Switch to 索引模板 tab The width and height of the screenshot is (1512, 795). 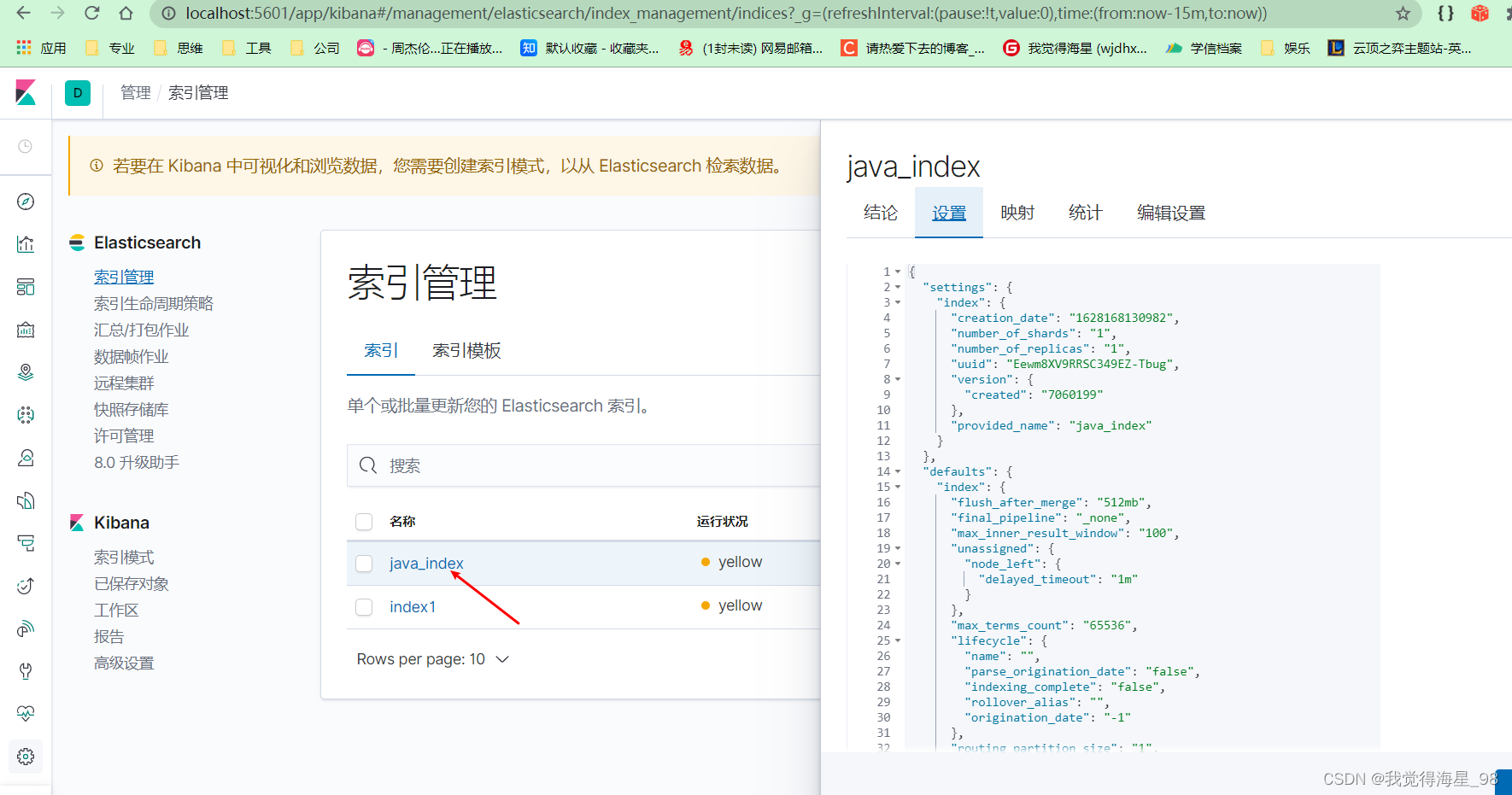pos(466,350)
